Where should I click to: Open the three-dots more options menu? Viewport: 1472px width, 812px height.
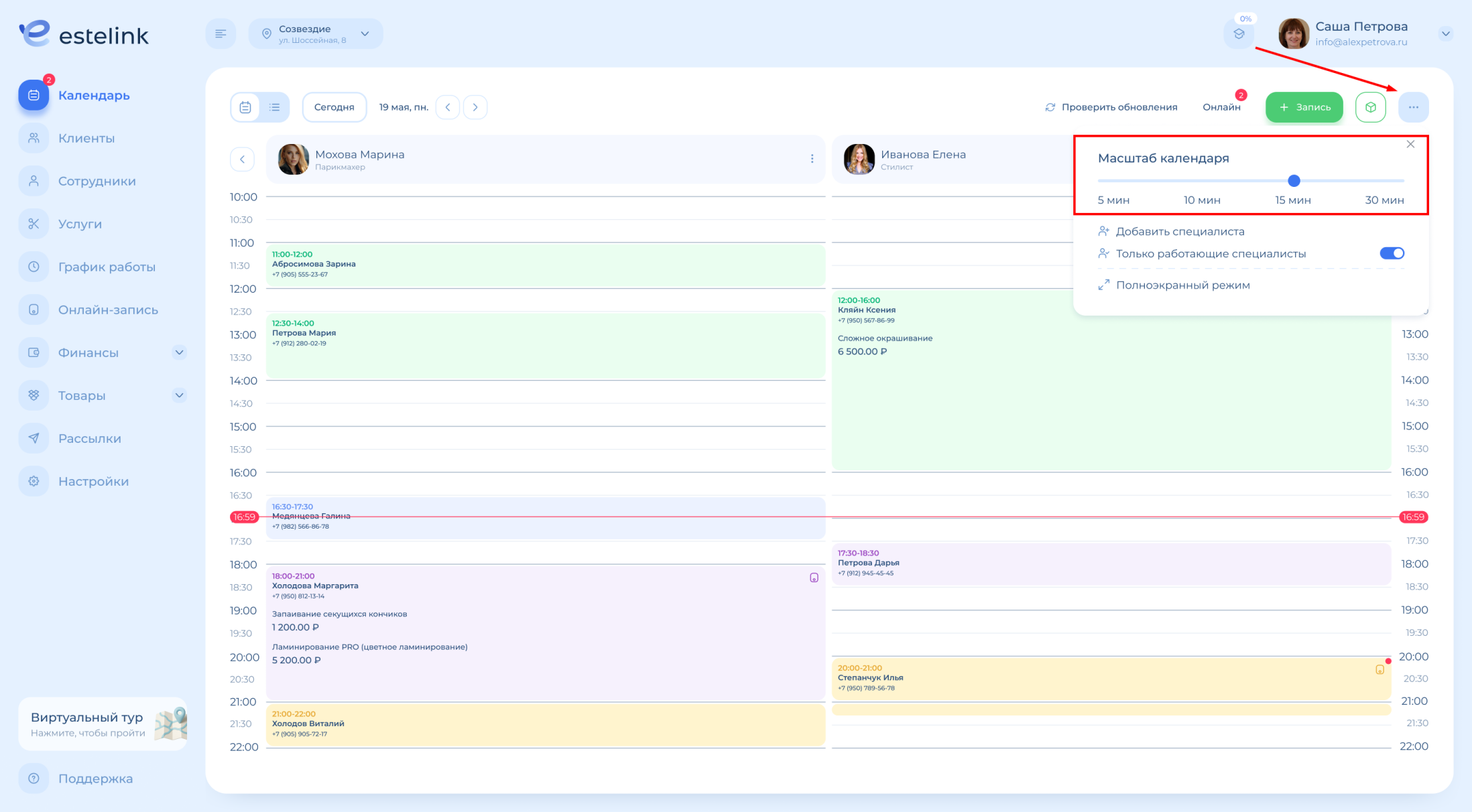coord(1413,107)
